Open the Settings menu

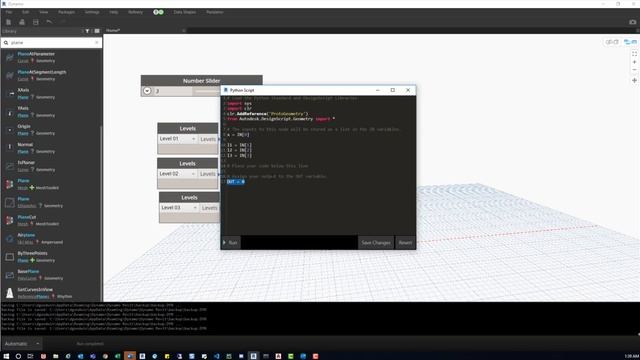[92, 12]
